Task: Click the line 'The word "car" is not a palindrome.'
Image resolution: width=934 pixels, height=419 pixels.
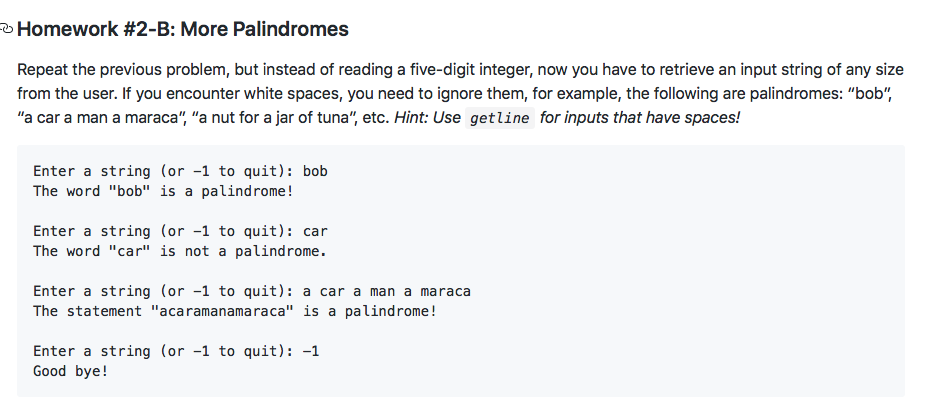Action: pos(180,252)
